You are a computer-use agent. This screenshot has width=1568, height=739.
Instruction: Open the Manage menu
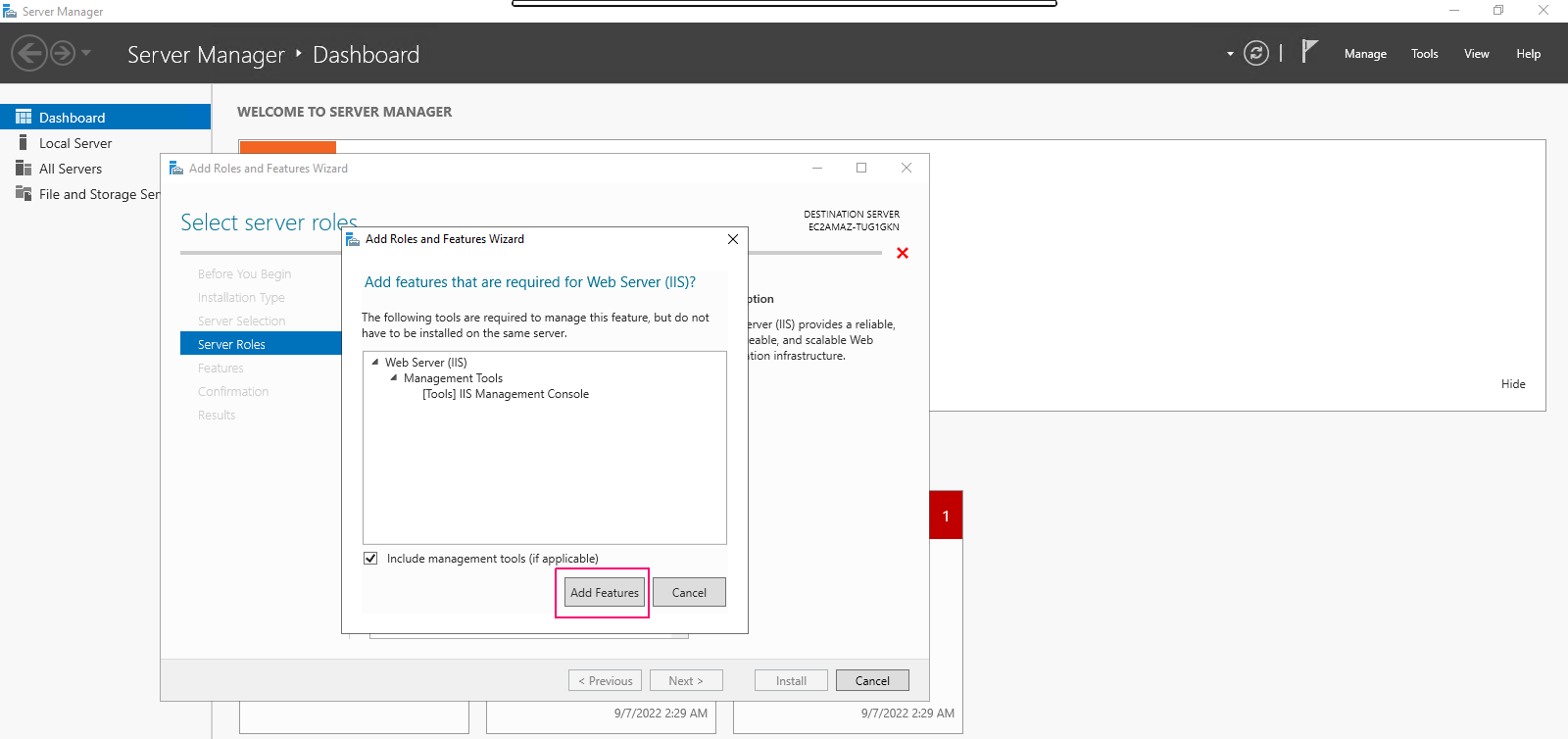pyautogui.click(x=1365, y=54)
